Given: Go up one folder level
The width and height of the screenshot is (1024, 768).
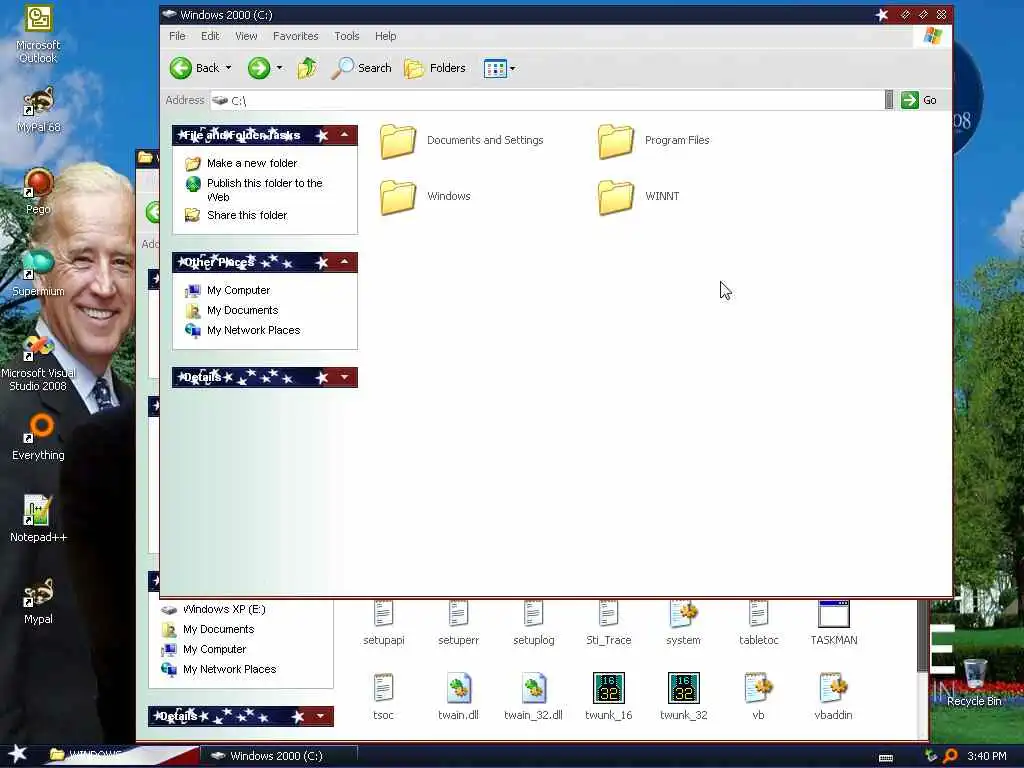Looking at the screenshot, I should (307, 68).
